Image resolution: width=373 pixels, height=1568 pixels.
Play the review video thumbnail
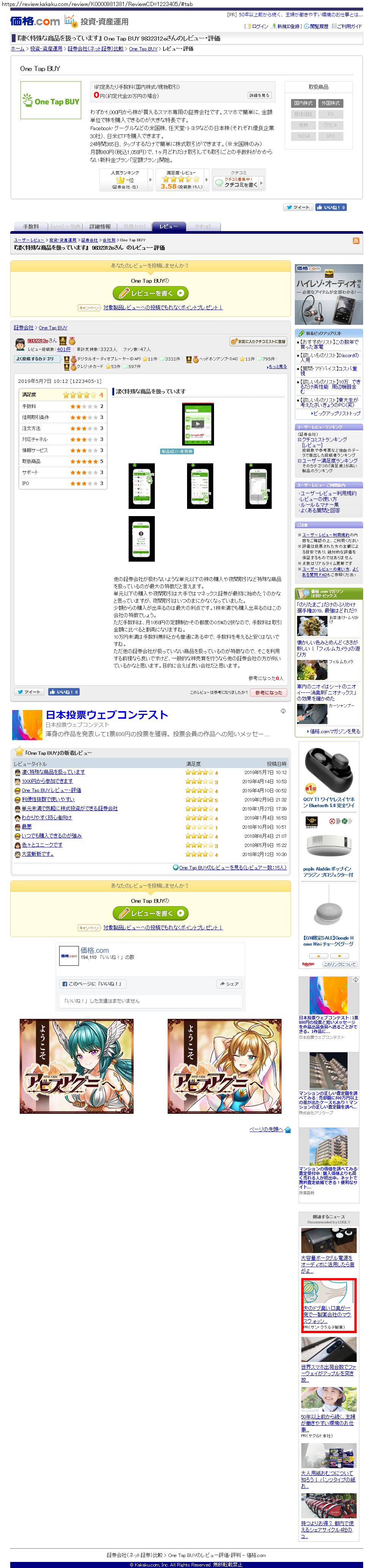[x=198, y=424]
